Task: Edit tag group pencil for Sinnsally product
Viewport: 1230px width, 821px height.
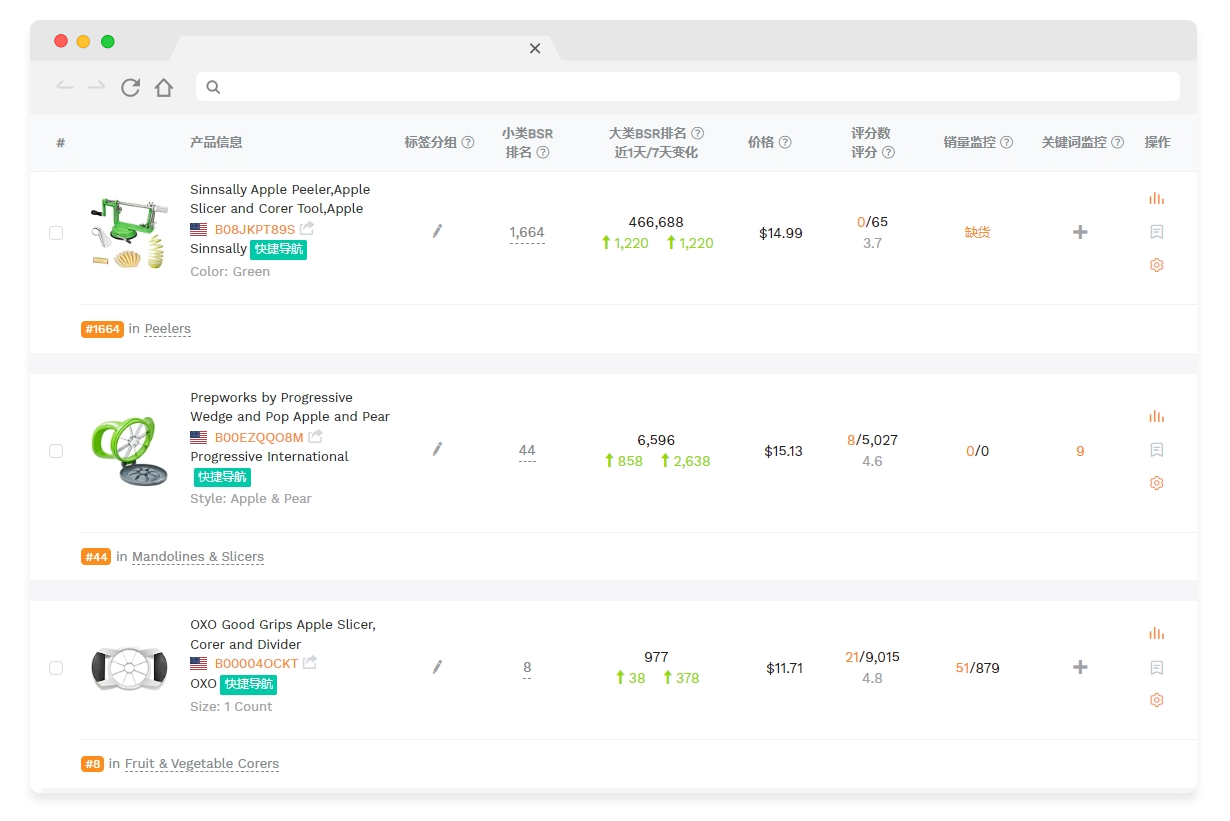Action: [437, 232]
